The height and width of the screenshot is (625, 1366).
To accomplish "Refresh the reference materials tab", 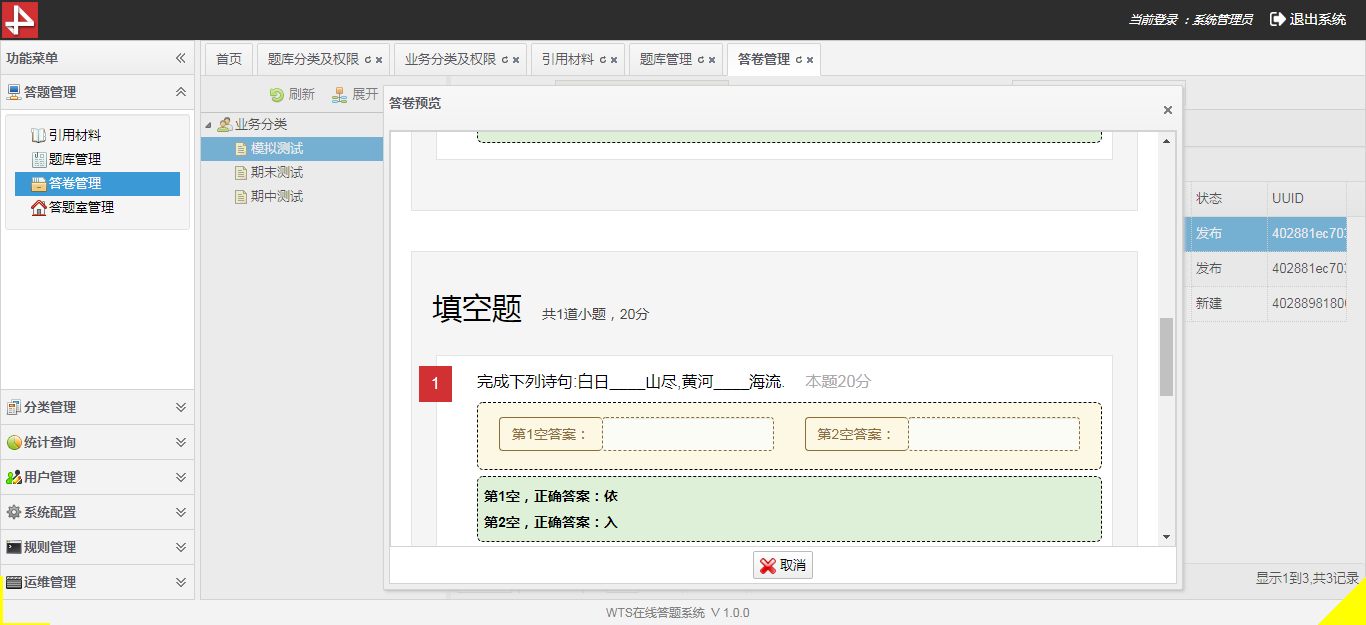I will pyautogui.click(x=603, y=60).
